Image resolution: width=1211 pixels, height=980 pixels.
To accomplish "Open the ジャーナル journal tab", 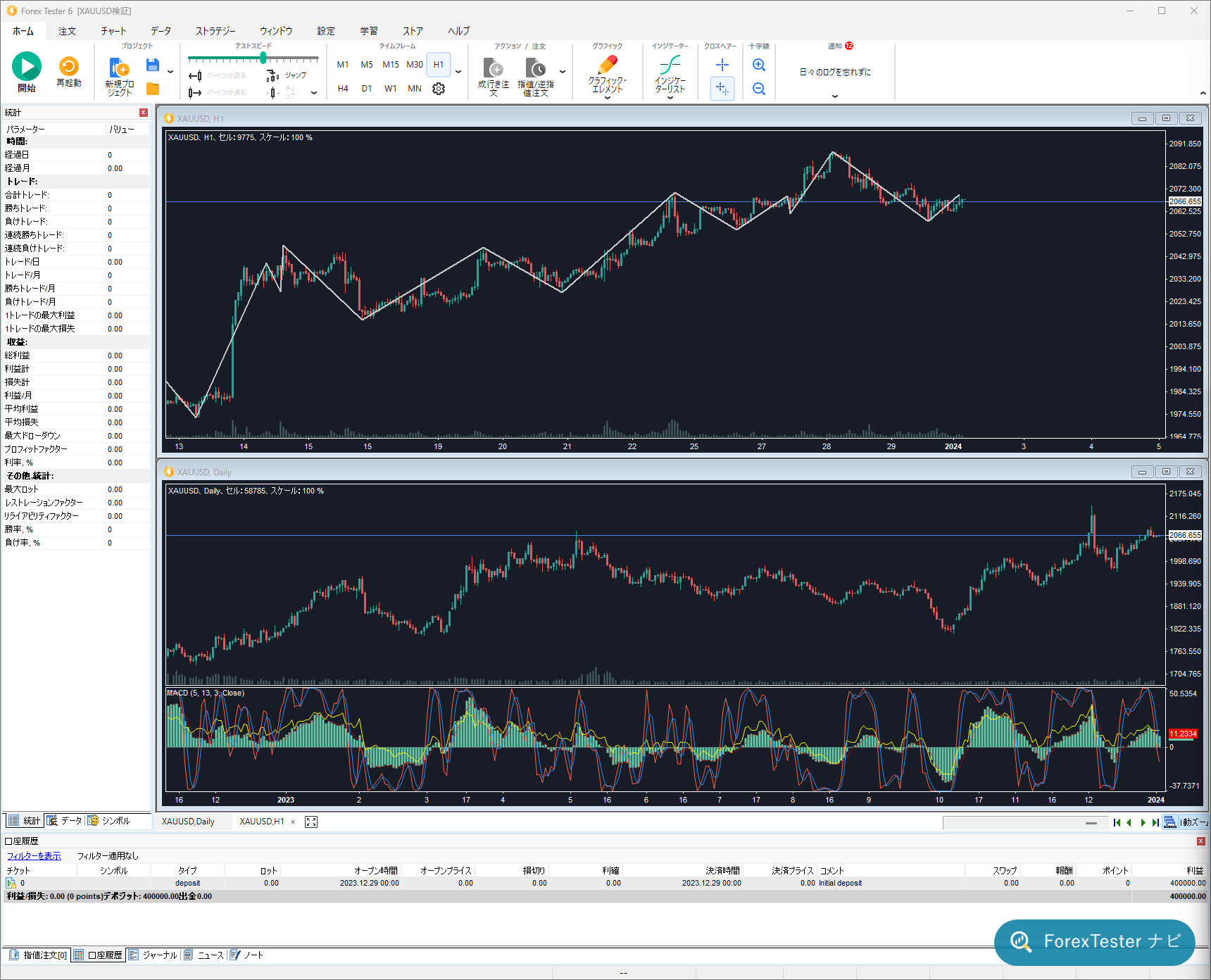I will [x=153, y=955].
